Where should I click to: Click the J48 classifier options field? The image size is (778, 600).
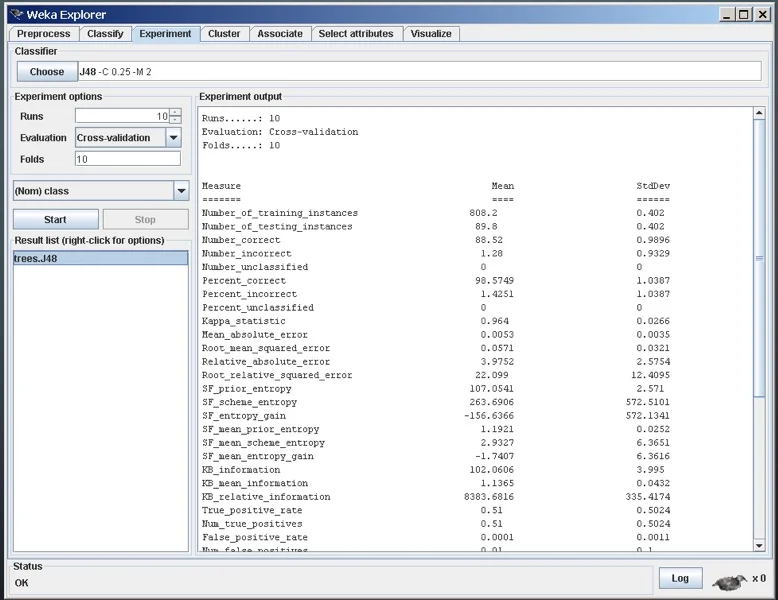pos(419,71)
